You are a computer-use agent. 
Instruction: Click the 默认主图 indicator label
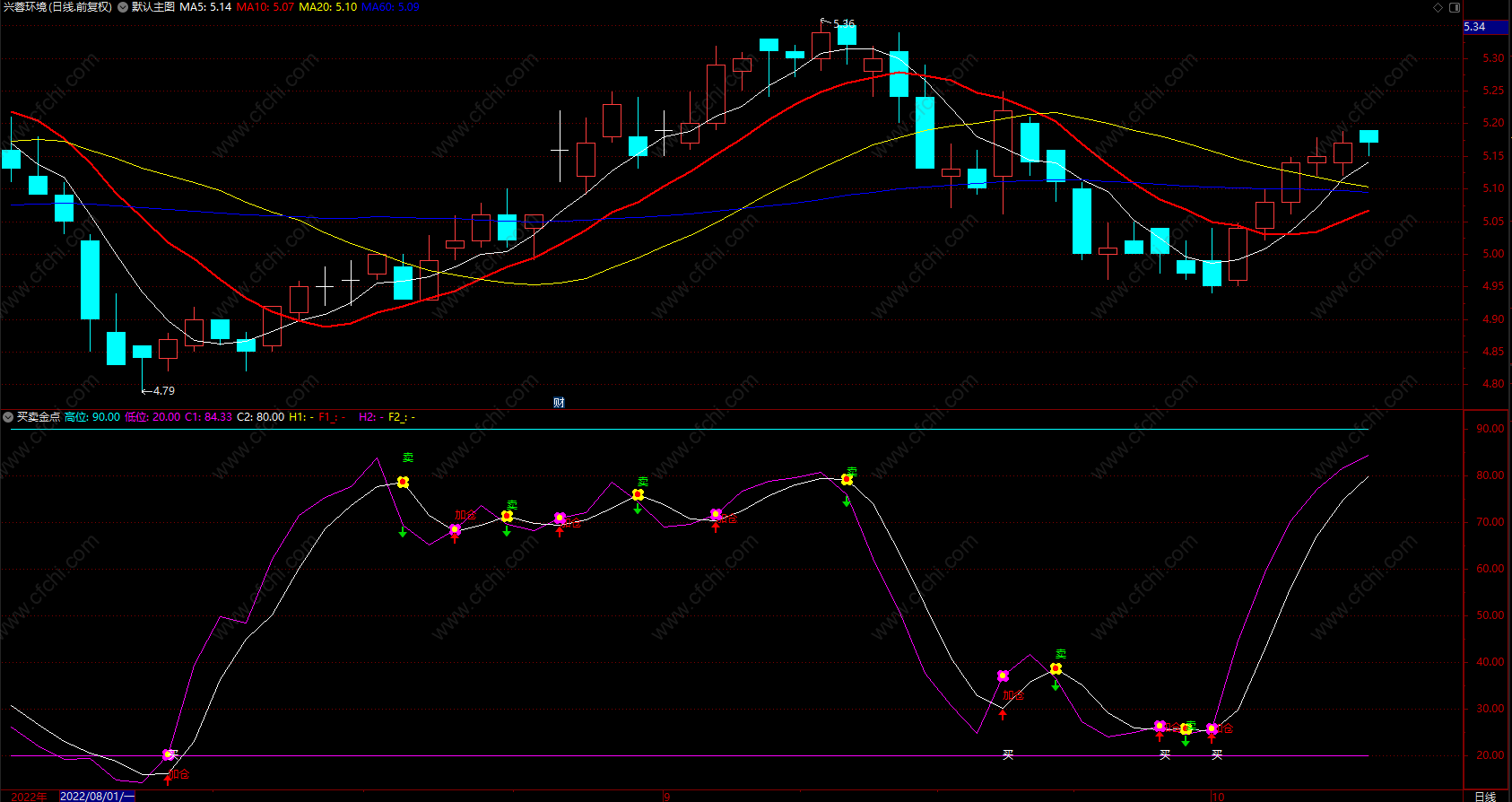click(x=153, y=7)
